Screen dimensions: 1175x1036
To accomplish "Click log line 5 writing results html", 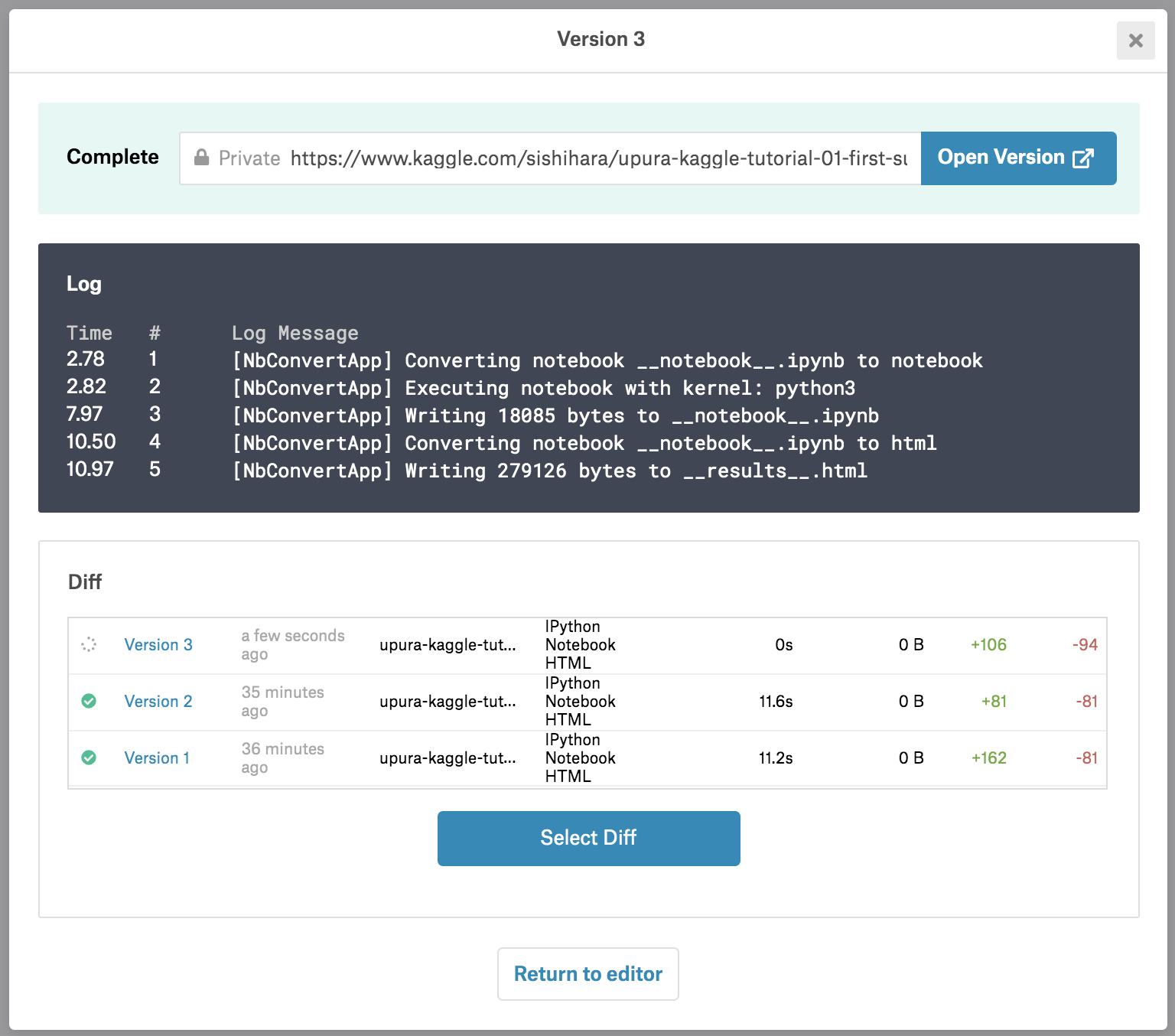I will (x=549, y=471).
